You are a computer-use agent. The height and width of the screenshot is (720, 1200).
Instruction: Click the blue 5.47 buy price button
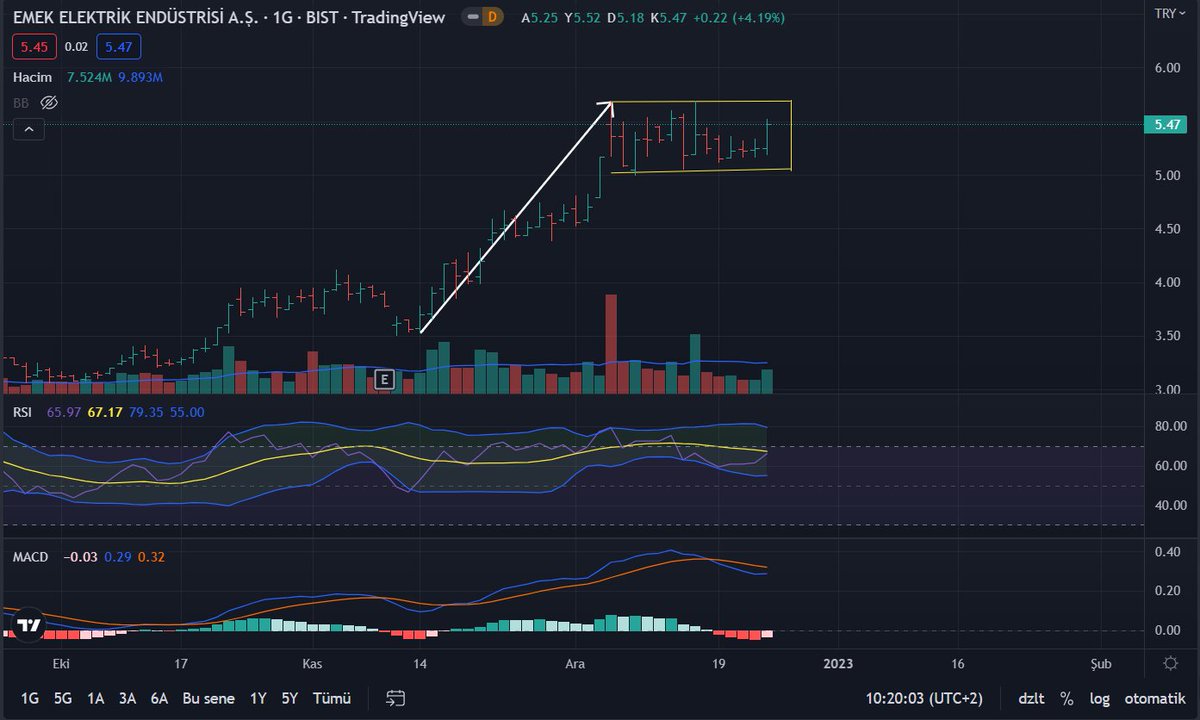(x=119, y=46)
